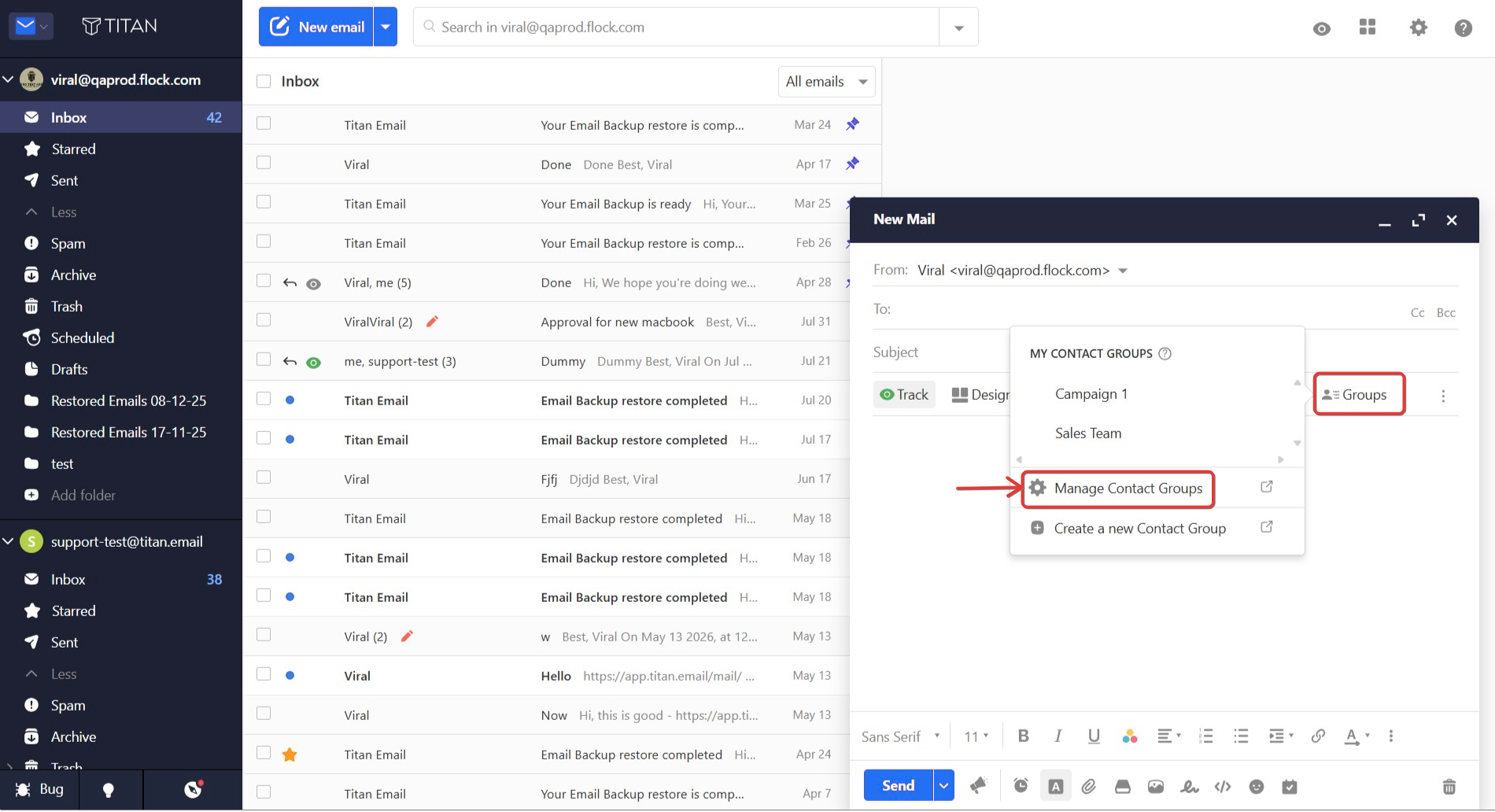Open the All emails filter dropdown
Viewport: 1495px width, 812px height.
826,81
